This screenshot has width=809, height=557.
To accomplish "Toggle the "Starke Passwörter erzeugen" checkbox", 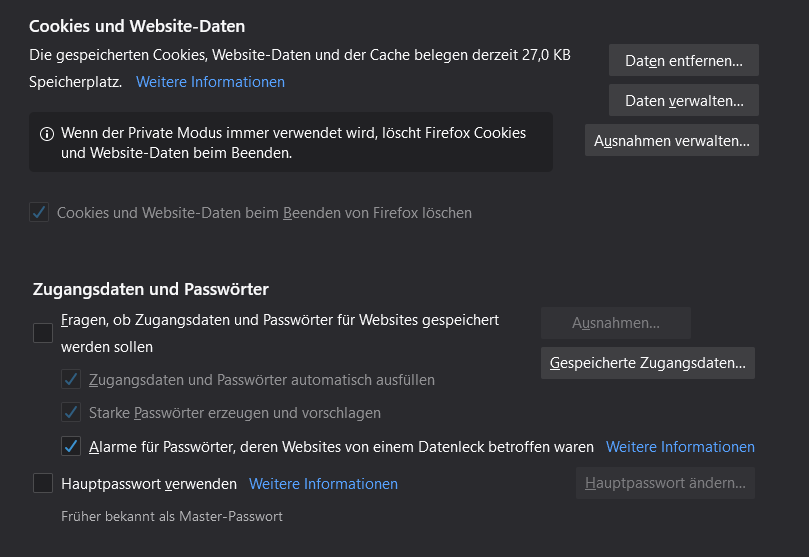I will [71, 413].
